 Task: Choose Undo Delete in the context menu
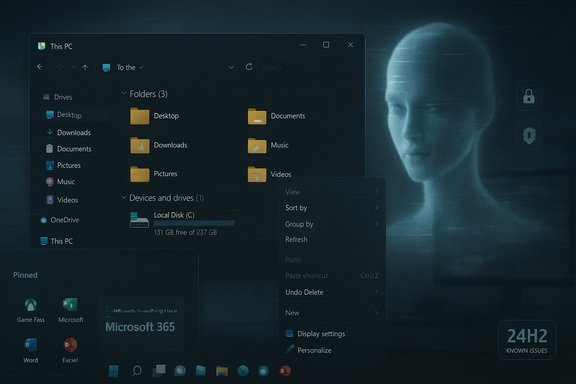tap(304, 292)
